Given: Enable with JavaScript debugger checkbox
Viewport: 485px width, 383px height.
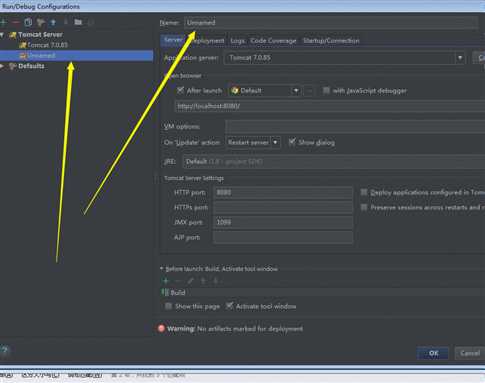Looking at the screenshot, I should coord(326,90).
